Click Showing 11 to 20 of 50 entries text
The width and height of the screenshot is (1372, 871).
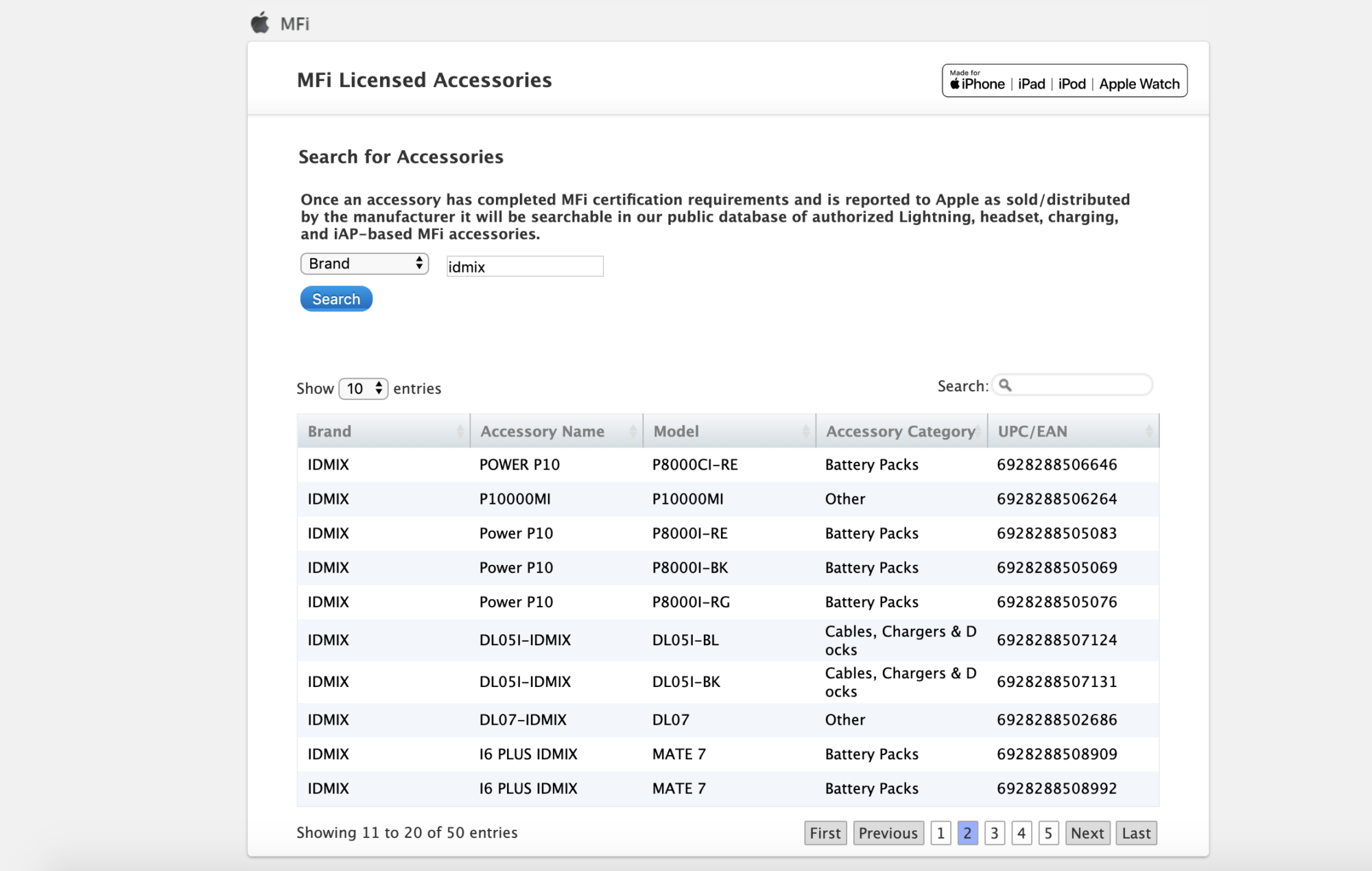(x=407, y=833)
